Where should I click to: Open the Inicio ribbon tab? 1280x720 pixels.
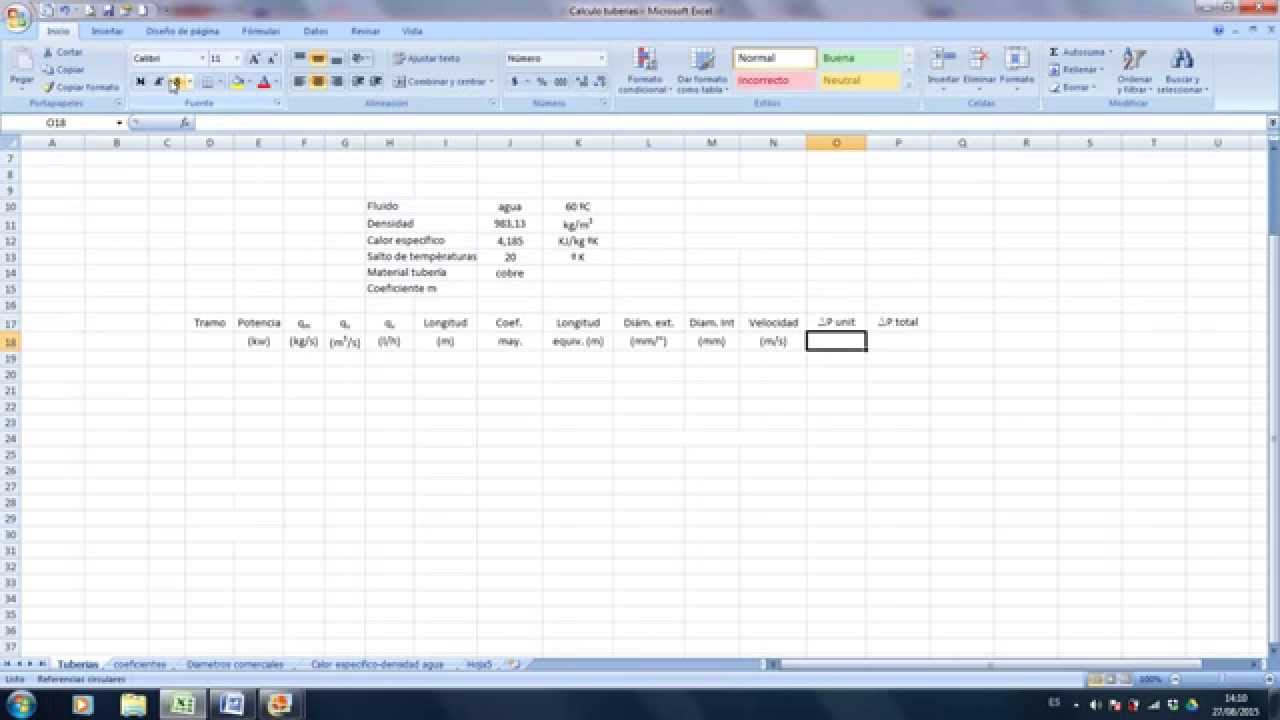(58, 31)
